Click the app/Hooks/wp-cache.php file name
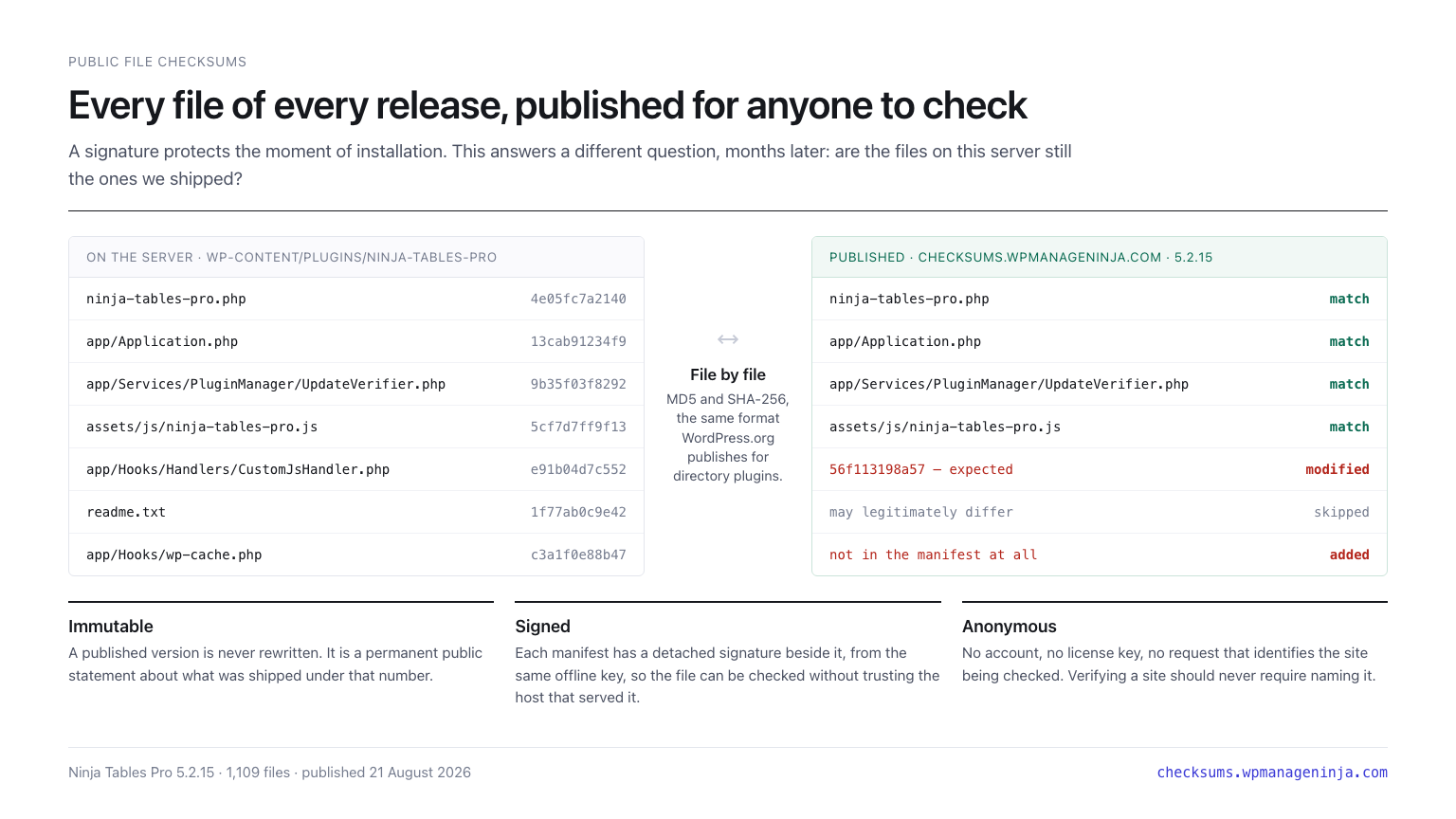 pos(174,555)
